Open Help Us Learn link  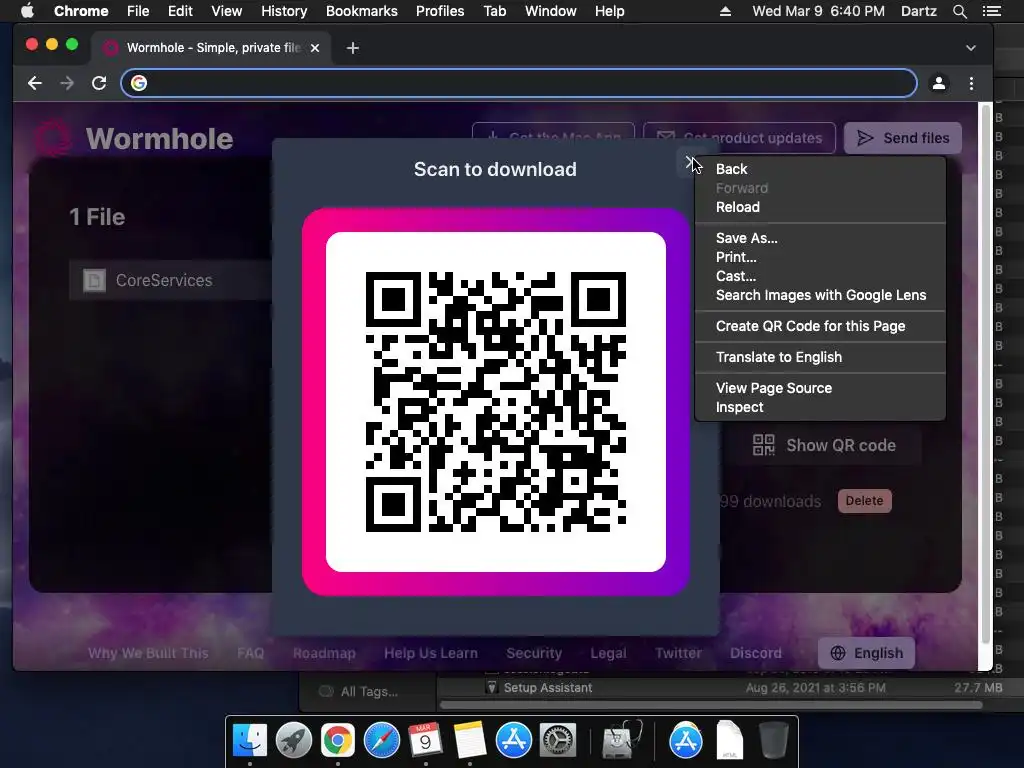430,653
